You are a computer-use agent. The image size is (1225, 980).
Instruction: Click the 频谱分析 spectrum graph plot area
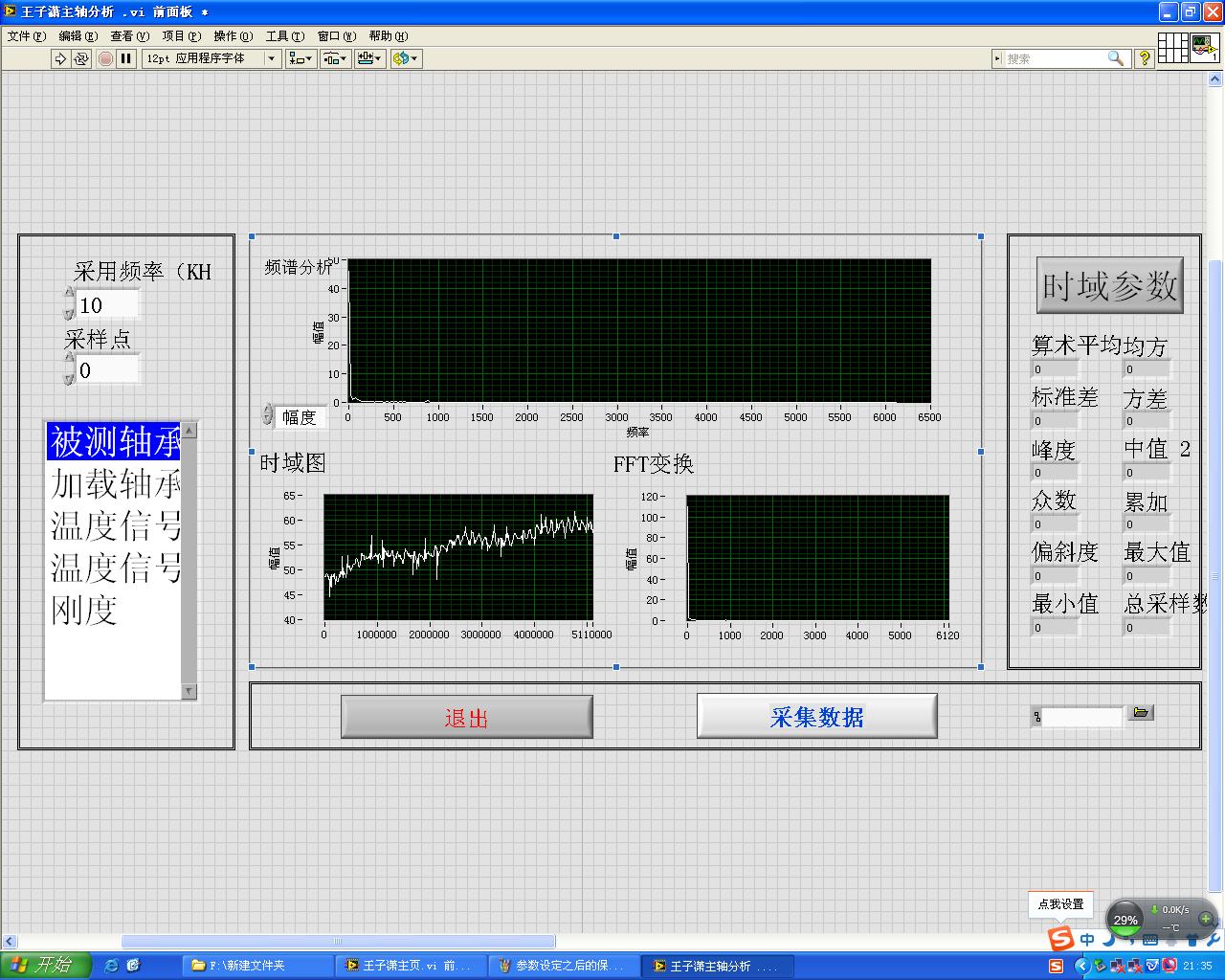pyautogui.click(x=639, y=330)
